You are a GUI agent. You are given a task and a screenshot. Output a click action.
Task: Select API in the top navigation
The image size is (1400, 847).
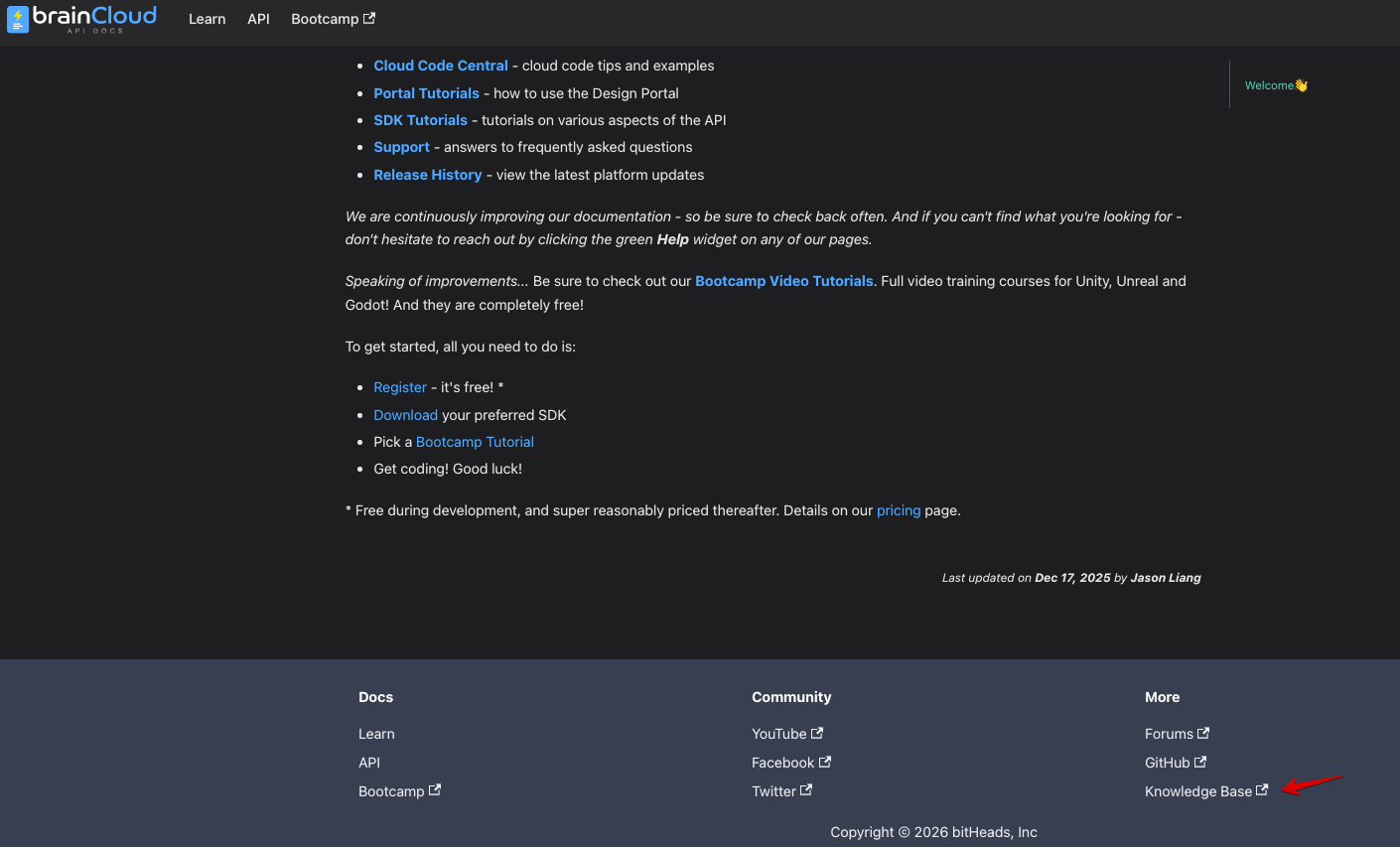click(258, 18)
